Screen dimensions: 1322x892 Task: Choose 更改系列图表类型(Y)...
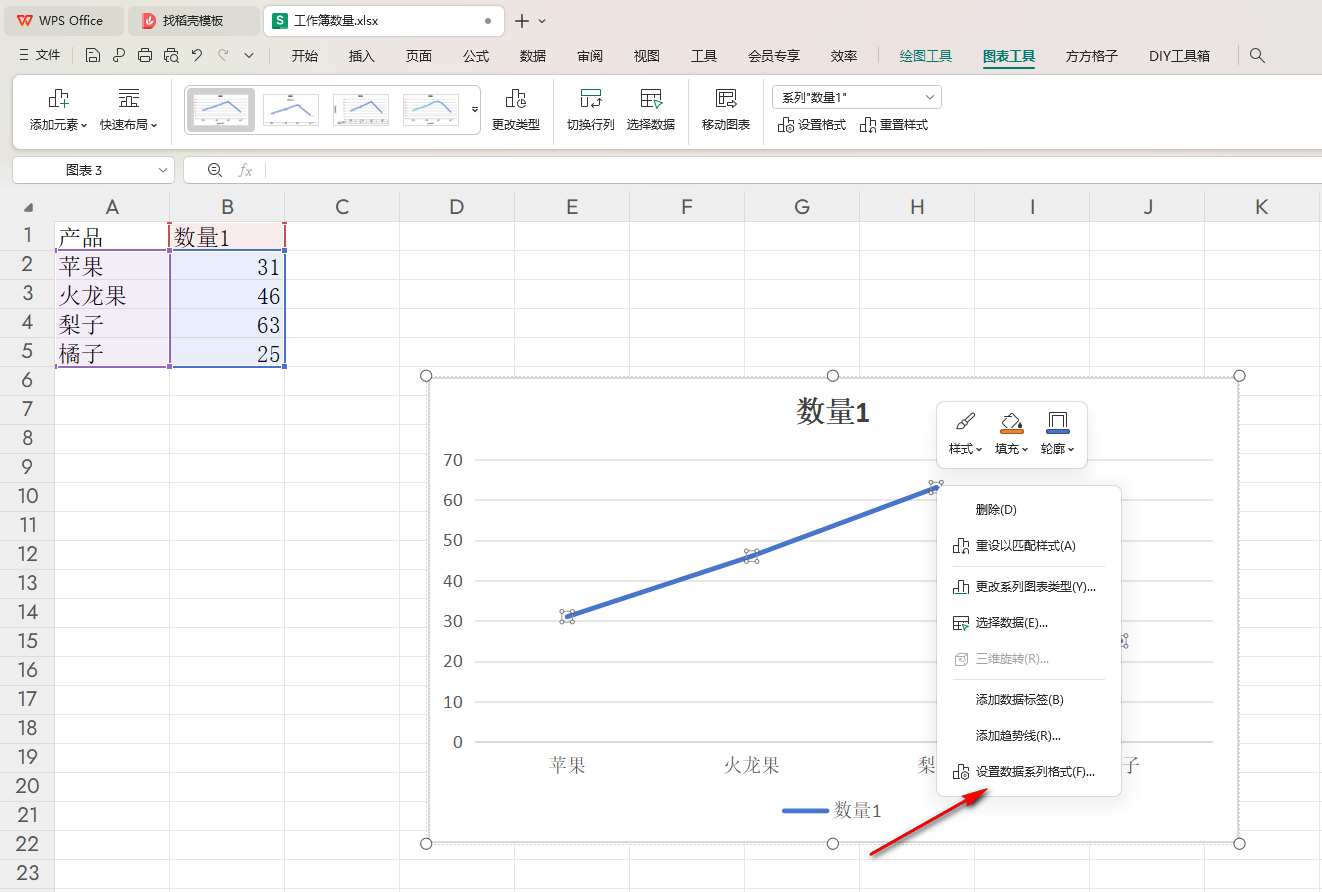1029,587
